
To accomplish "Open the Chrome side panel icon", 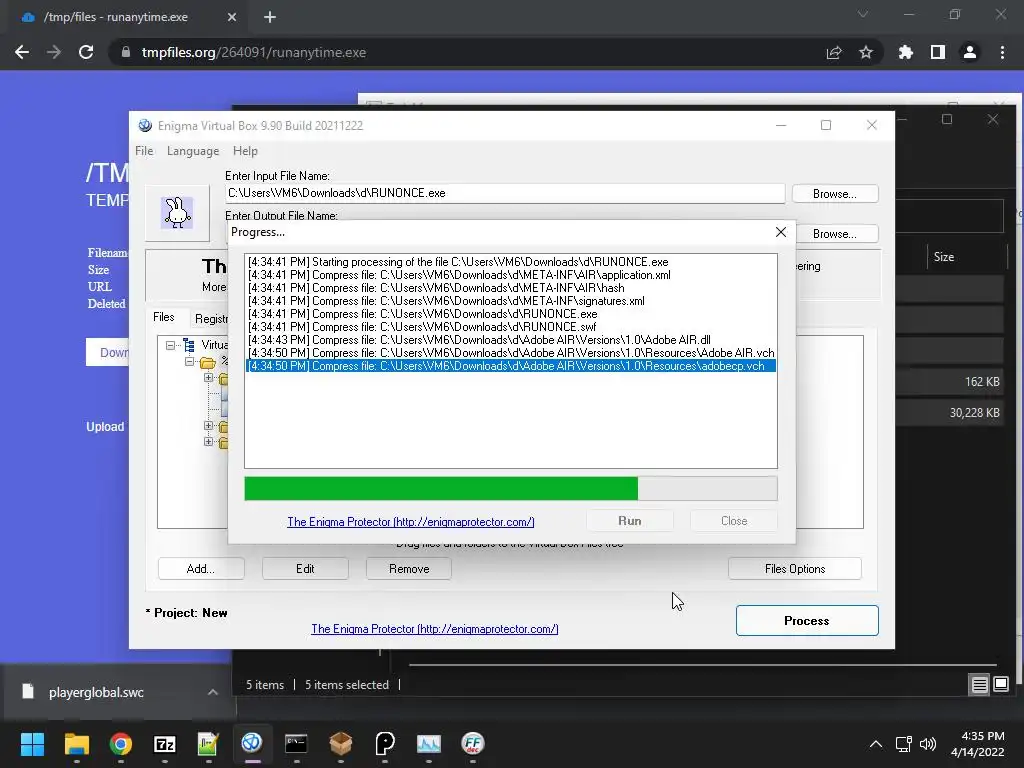I will click(938, 52).
